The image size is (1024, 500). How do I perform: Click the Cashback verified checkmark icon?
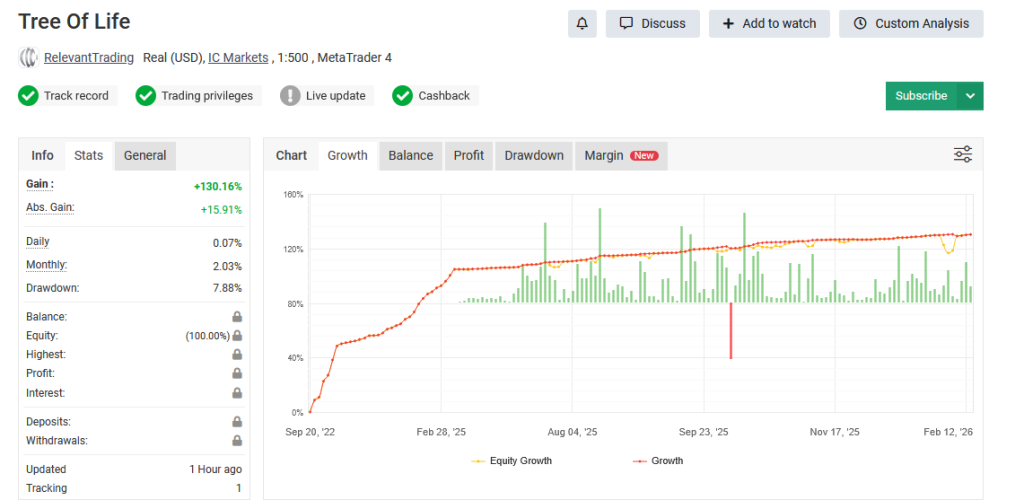coord(403,96)
